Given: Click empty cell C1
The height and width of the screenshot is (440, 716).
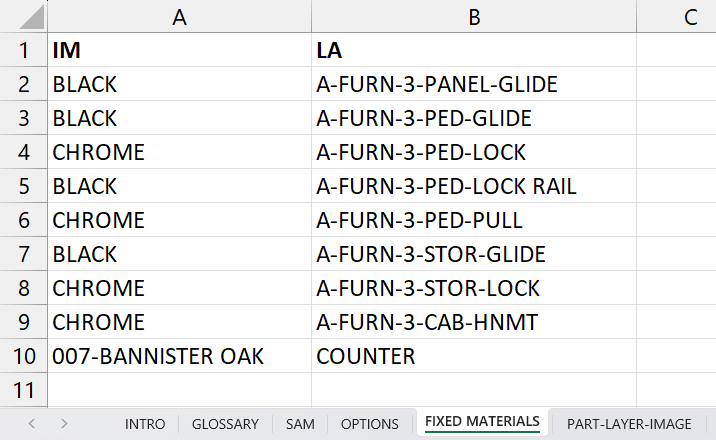Looking at the screenshot, I should click(x=676, y=50).
